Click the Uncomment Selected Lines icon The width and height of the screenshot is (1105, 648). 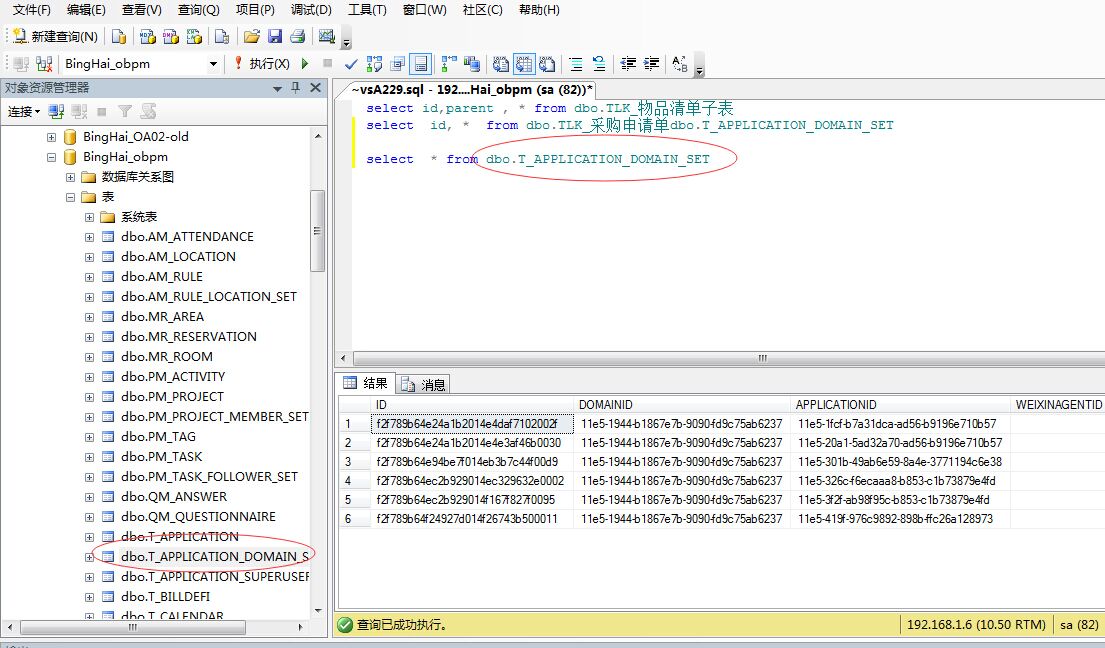click(x=599, y=64)
